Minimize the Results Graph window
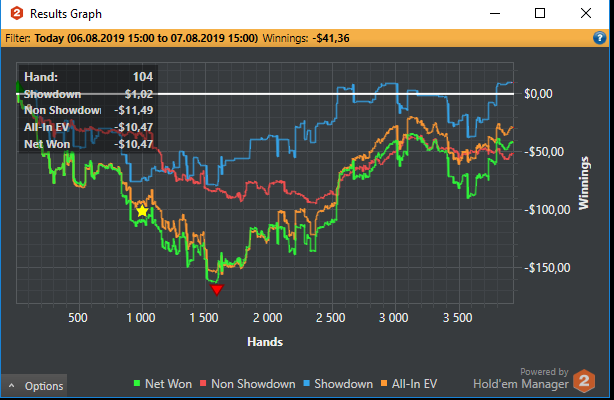The height and width of the screenshot is (400, 614). 495,13
